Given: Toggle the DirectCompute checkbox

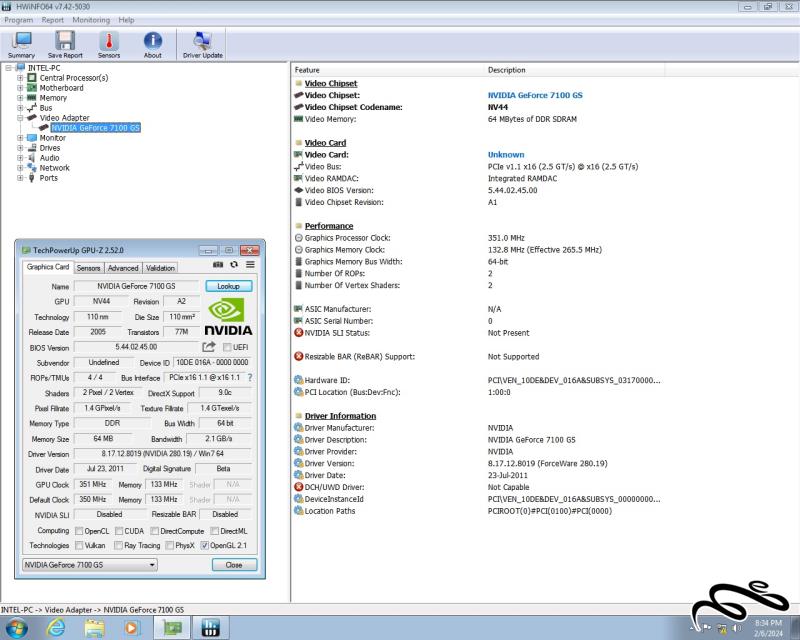Looking at the screenshot, I should pyautogui.click(x=155, y=531).
